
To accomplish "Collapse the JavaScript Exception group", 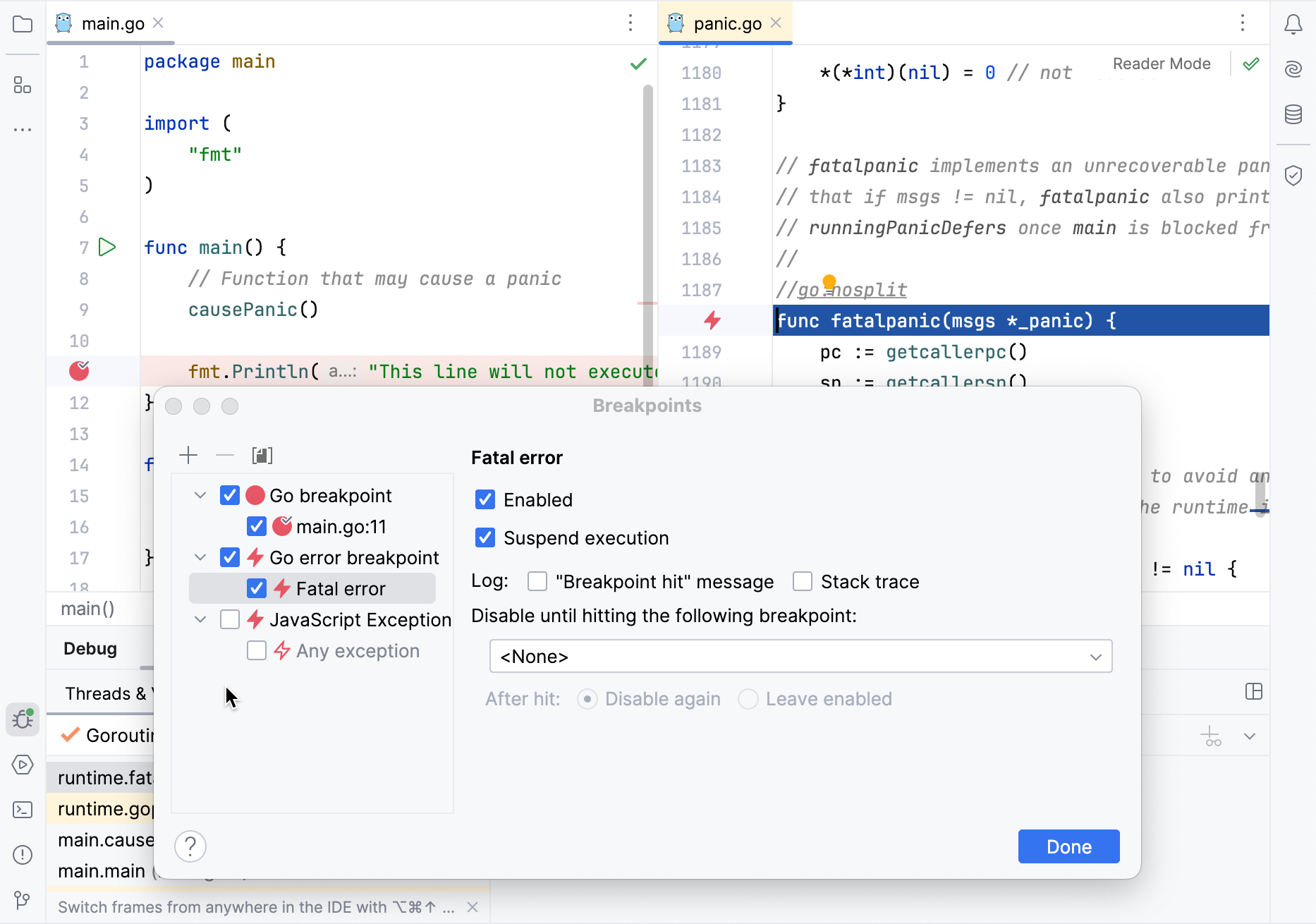I will click(200, 619).
